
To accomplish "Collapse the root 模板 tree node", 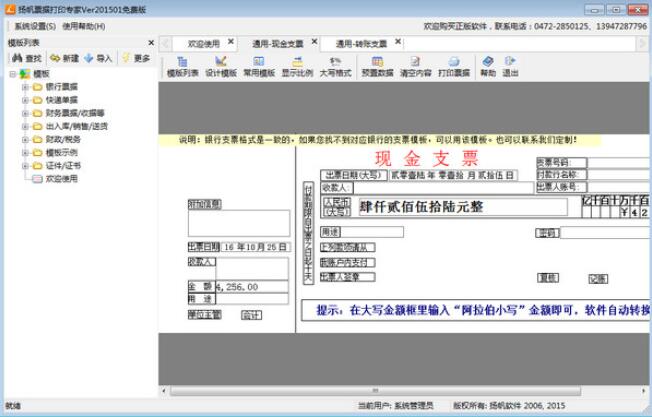I will click(x=13, y=74).
